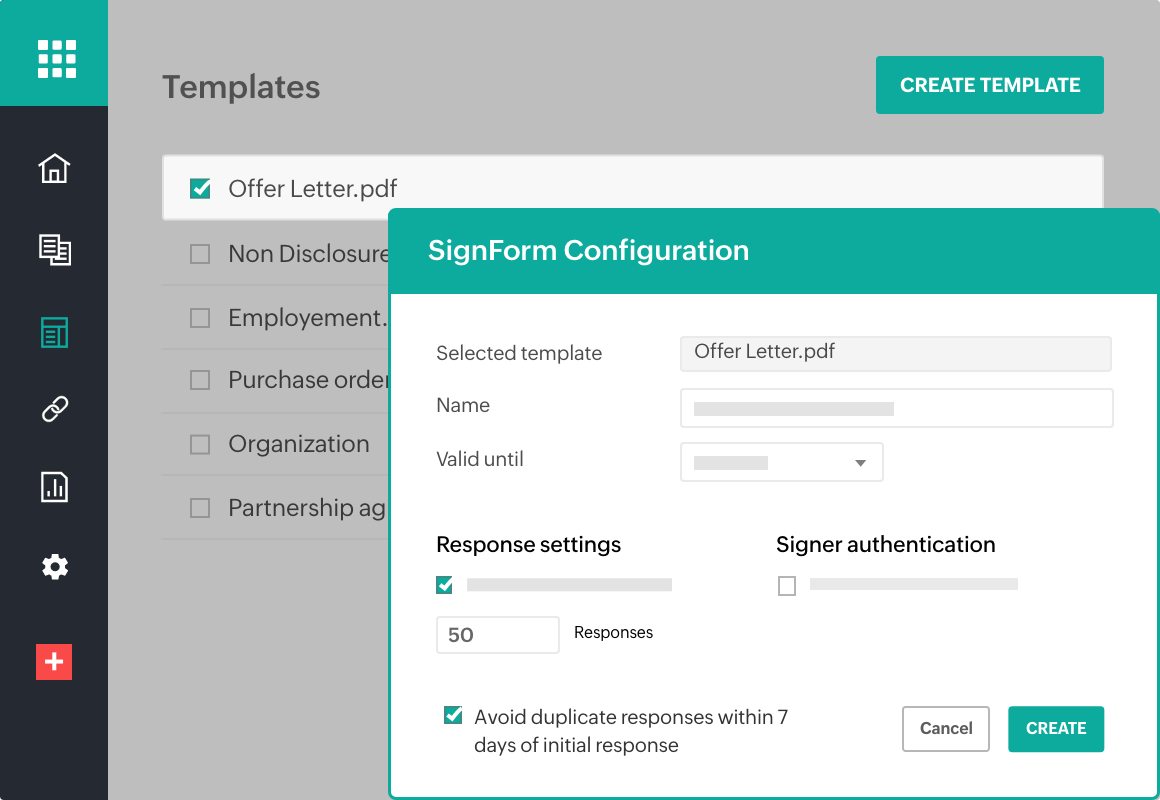Enable the Signer authentication checkbox

(x=787, y=586)
